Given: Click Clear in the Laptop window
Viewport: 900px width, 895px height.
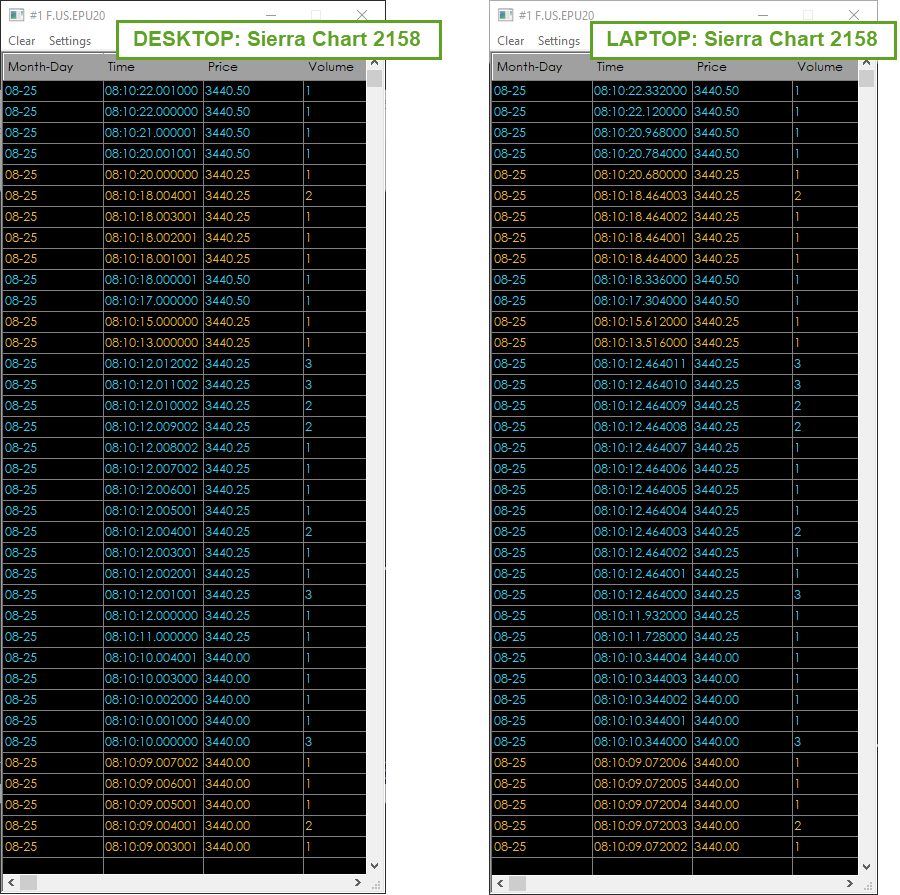Looking at the screenshot, I should pyautogui.click(x=511, y=41).
